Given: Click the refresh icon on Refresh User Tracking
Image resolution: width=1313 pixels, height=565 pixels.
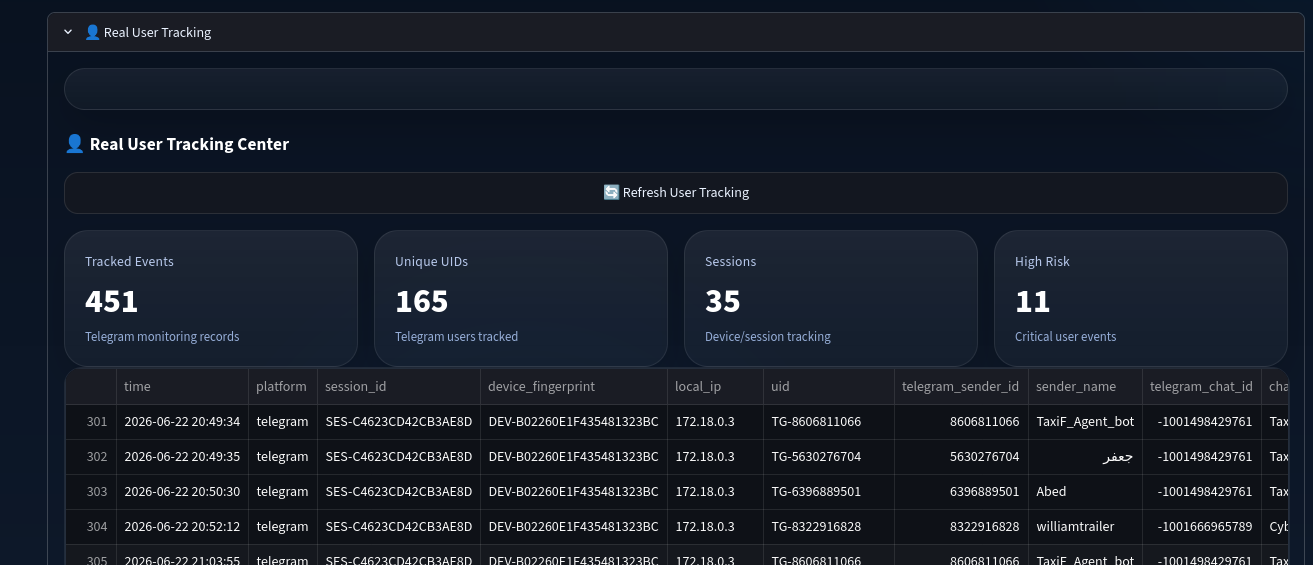Looking at the screenshot, I should [x=611, y=192].
